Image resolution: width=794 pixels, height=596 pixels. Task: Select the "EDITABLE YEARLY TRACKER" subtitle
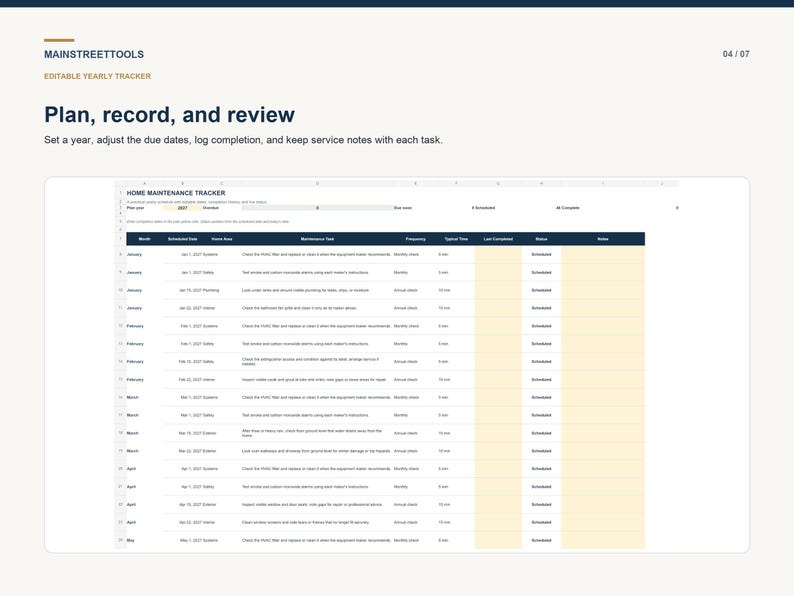[97, 76]
